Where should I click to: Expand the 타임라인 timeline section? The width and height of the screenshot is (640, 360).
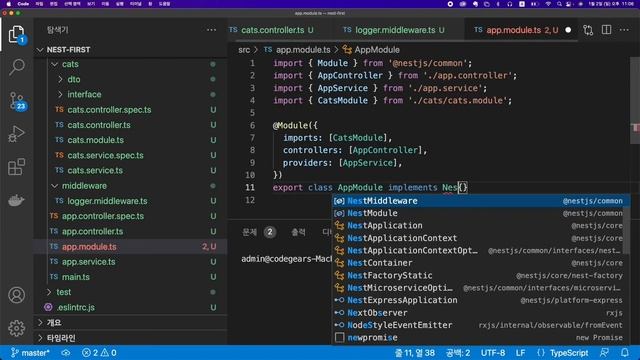point(40,338)
